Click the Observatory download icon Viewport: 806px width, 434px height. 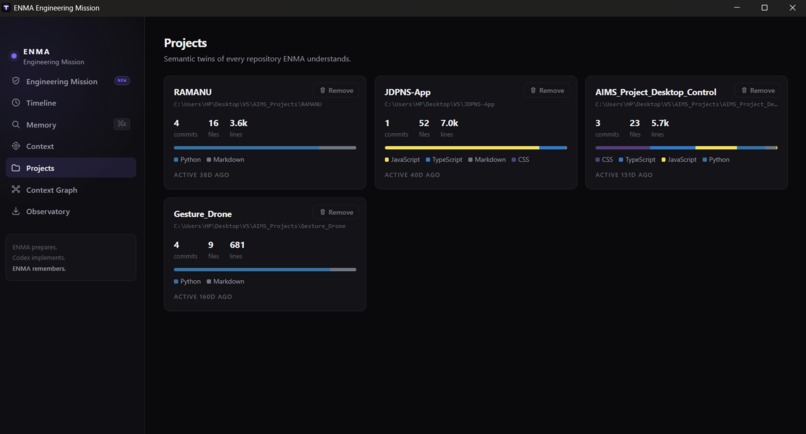16,211
